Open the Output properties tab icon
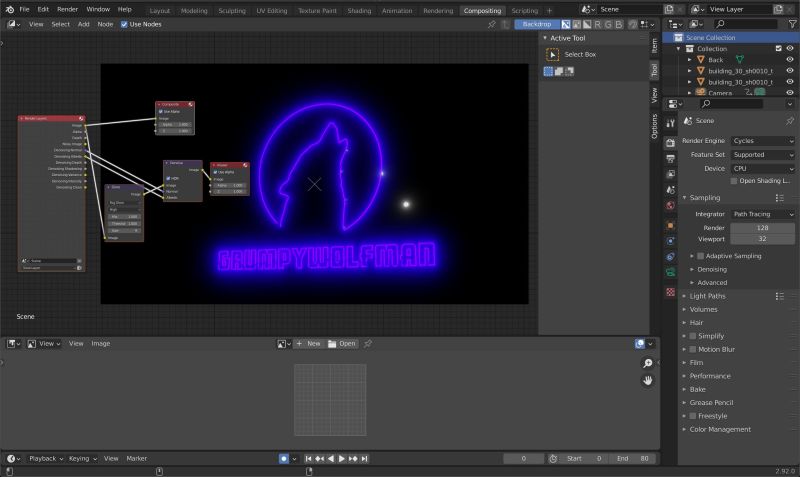The height and width of the screenshot is (477, 800). 670,159
